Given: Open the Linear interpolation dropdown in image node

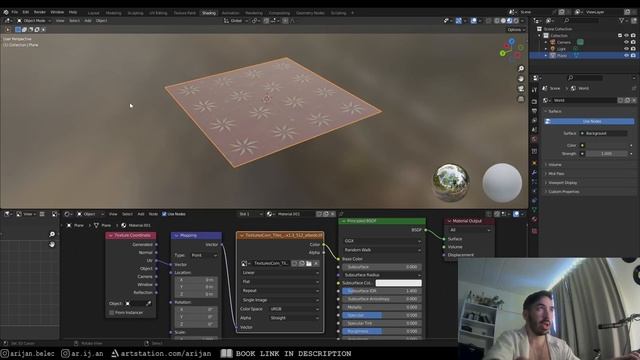Looking at the screenshot, I should [280, 273].
